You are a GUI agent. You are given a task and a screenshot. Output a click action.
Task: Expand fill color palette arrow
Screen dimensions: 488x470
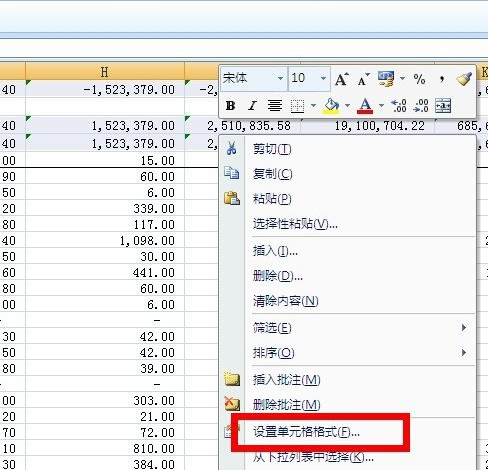point(347,106)
